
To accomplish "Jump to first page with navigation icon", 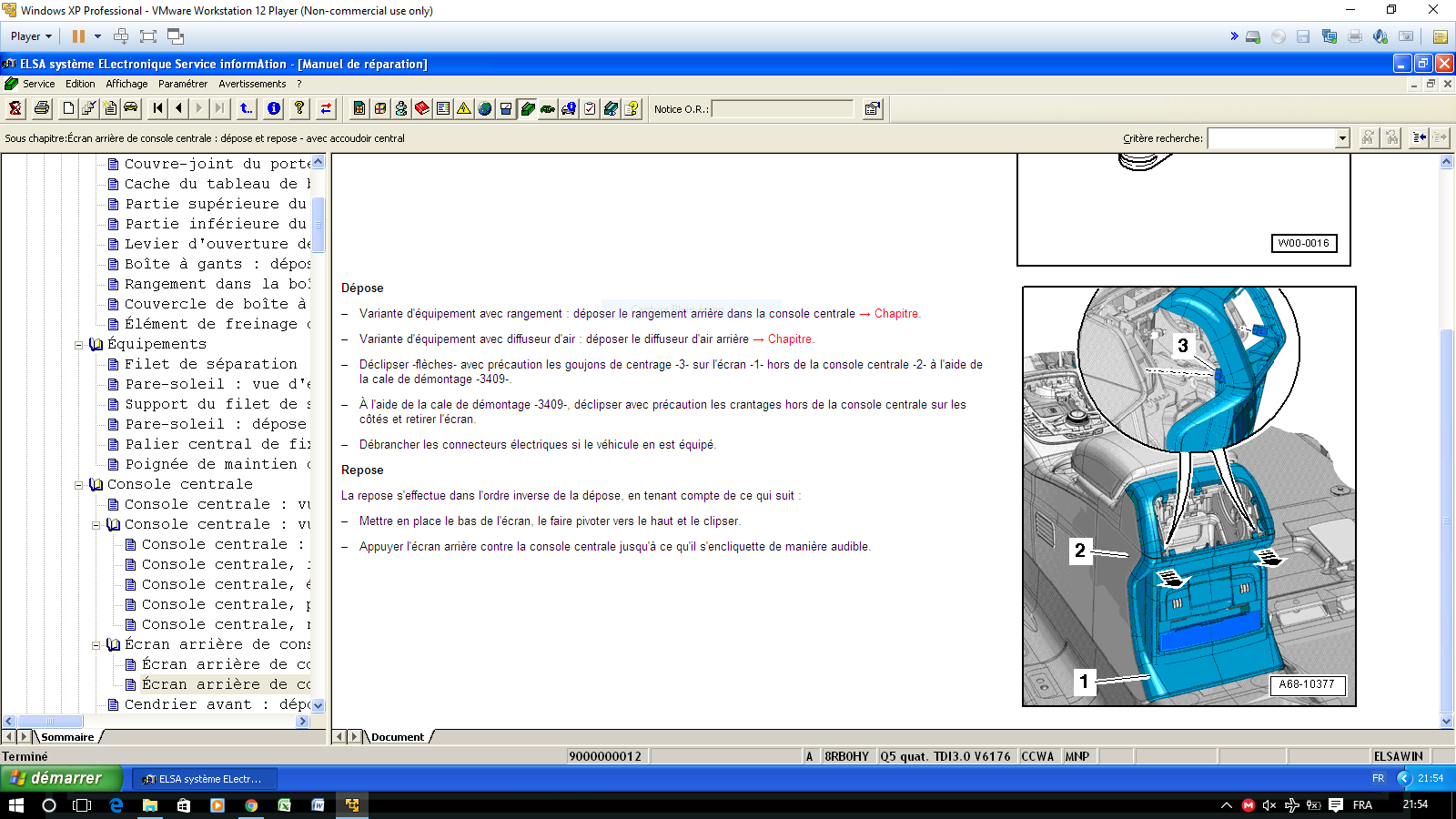I will (x=158, y=108).
